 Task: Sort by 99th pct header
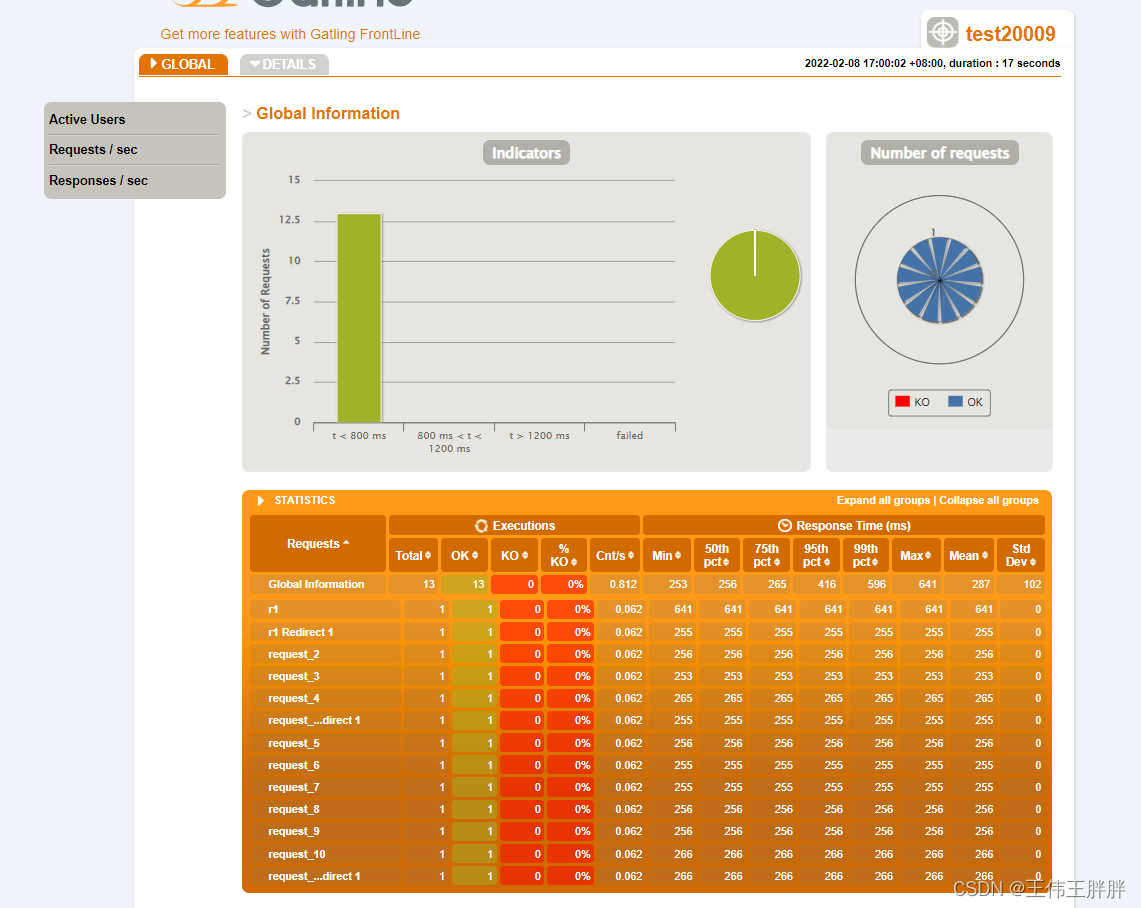click(866, 555)
